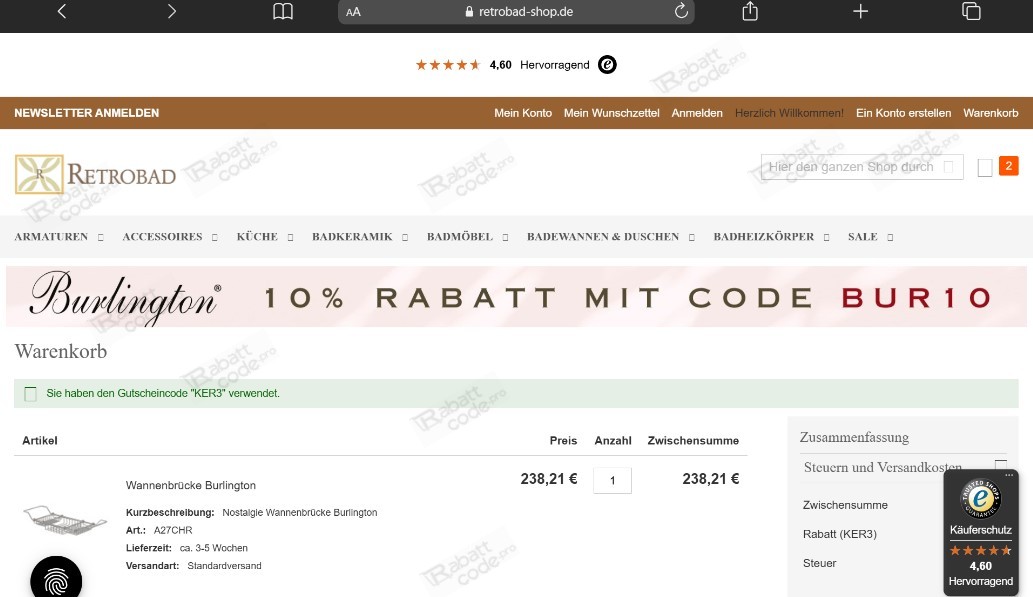This screenshot has height=597, width=1033.
Task: Tap the AA reader text-size button
Action: [x=353, y=12]
